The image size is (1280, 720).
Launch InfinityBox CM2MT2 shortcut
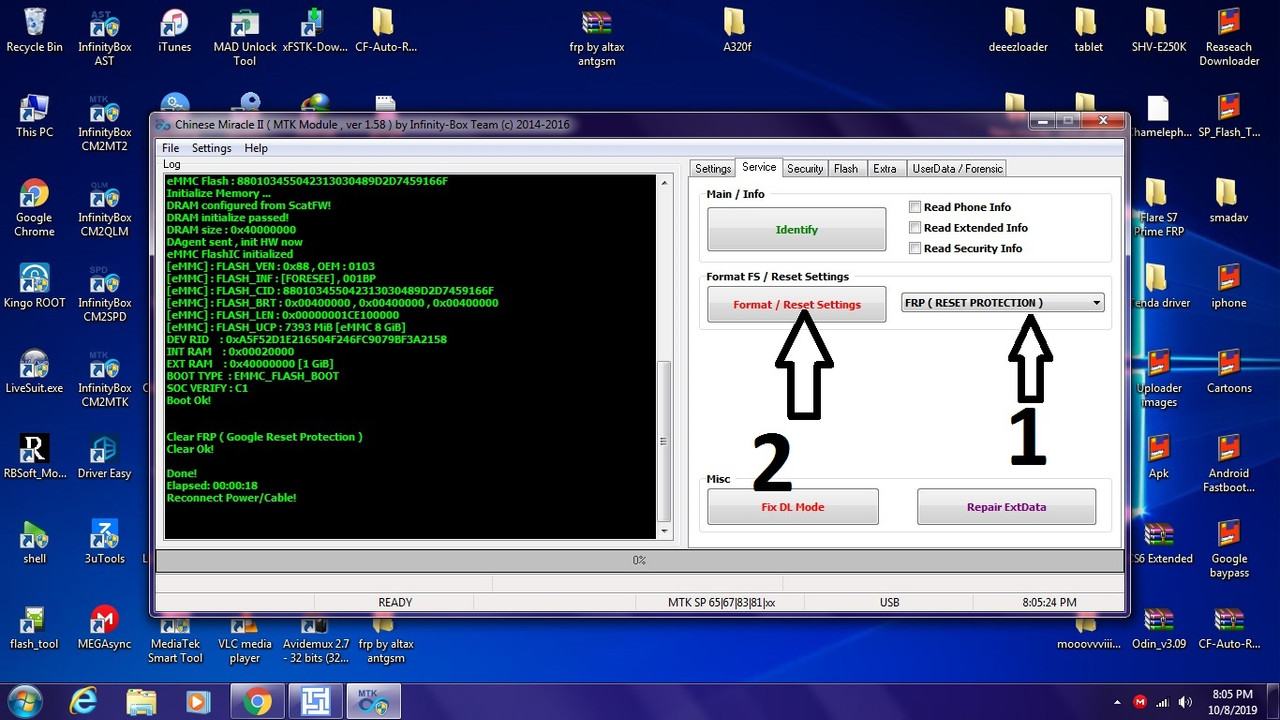[x=105, y=123]
